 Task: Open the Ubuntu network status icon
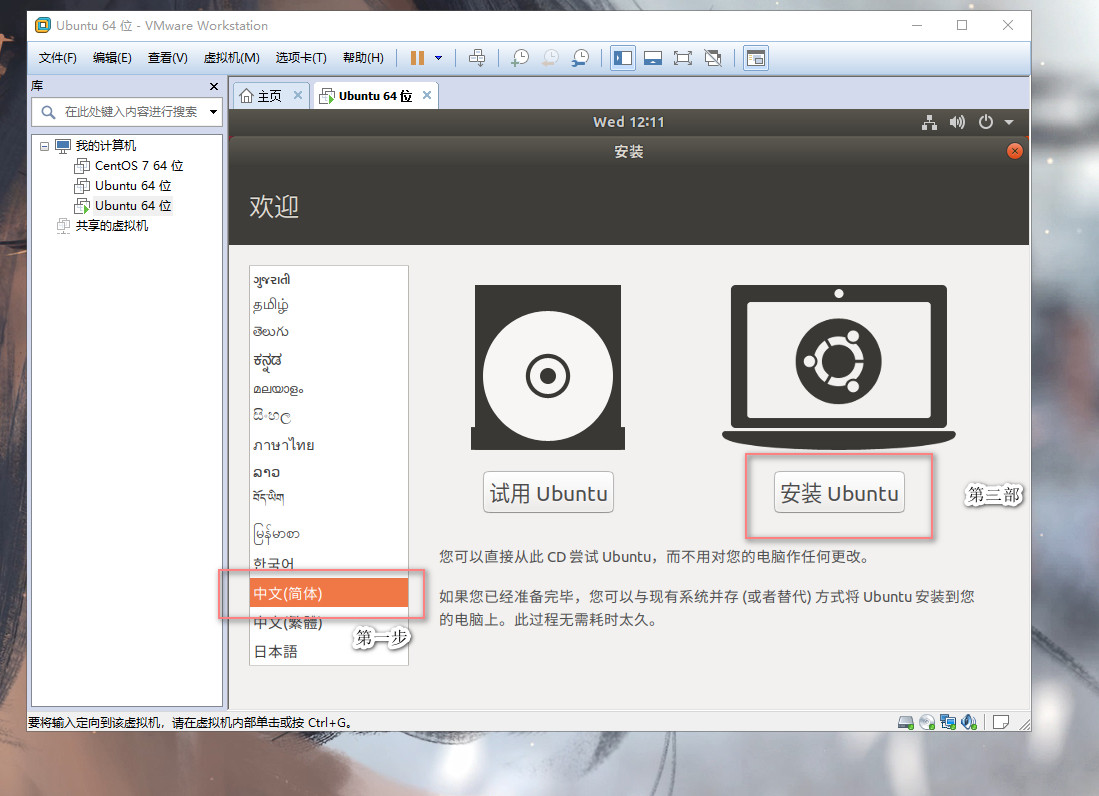929,123
